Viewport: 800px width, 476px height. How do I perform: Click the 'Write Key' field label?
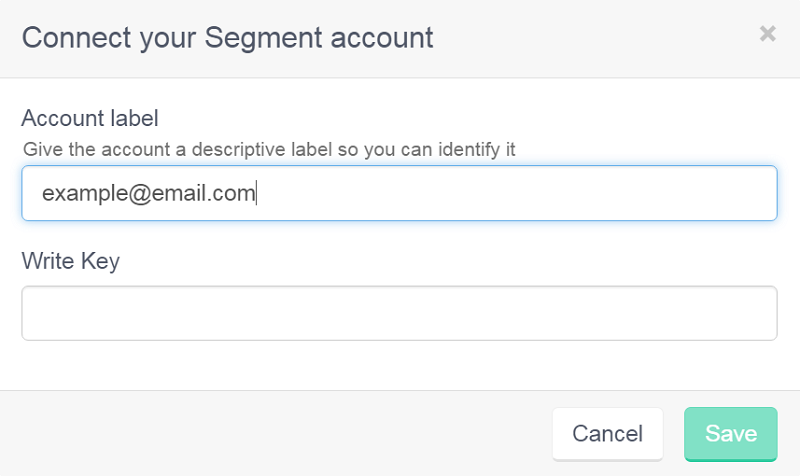tap(70, 261)
